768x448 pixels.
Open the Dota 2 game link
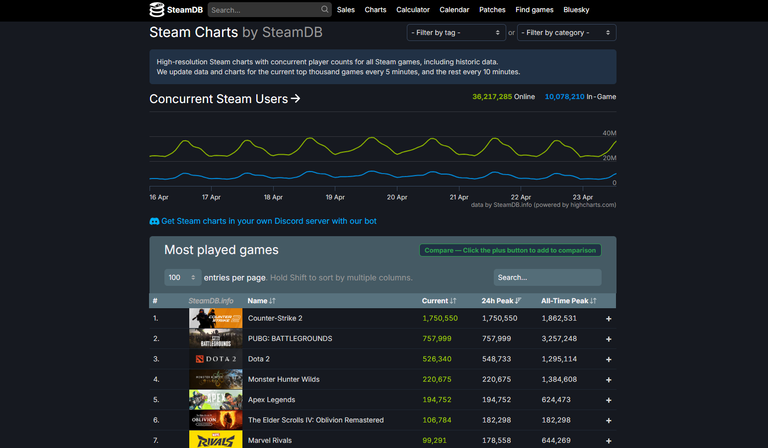tap(259, 359)
